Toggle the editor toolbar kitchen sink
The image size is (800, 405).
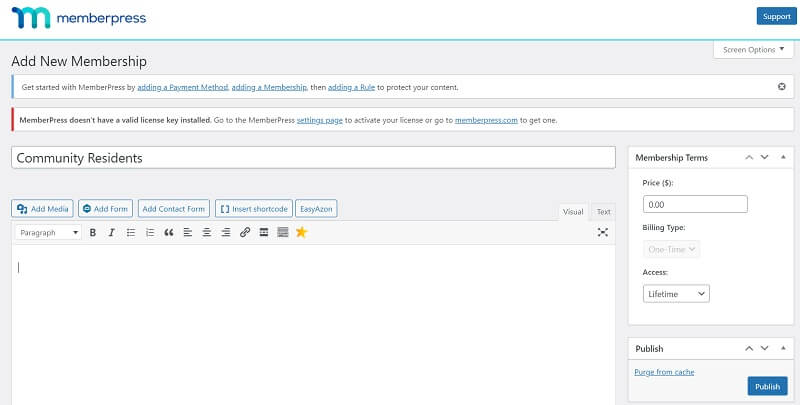[x=283, y=233]
